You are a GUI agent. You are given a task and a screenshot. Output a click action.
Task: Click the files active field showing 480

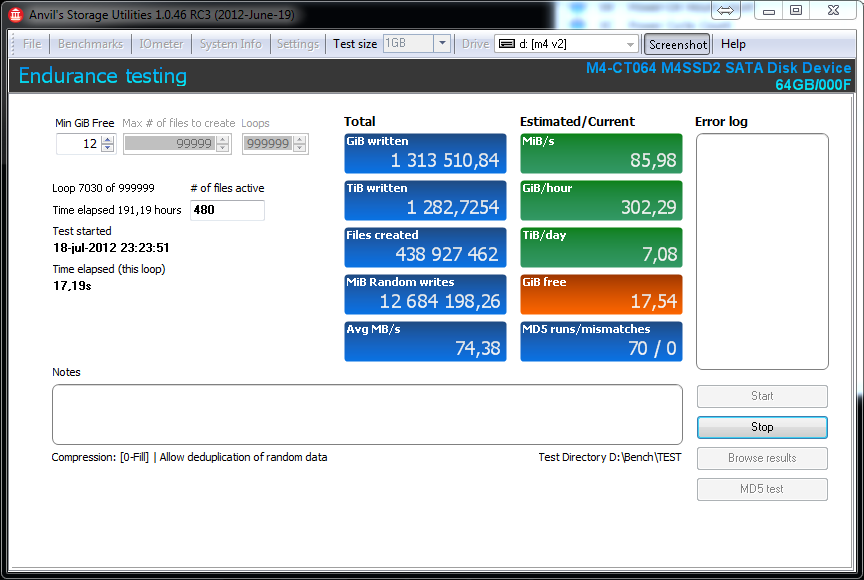227,210
